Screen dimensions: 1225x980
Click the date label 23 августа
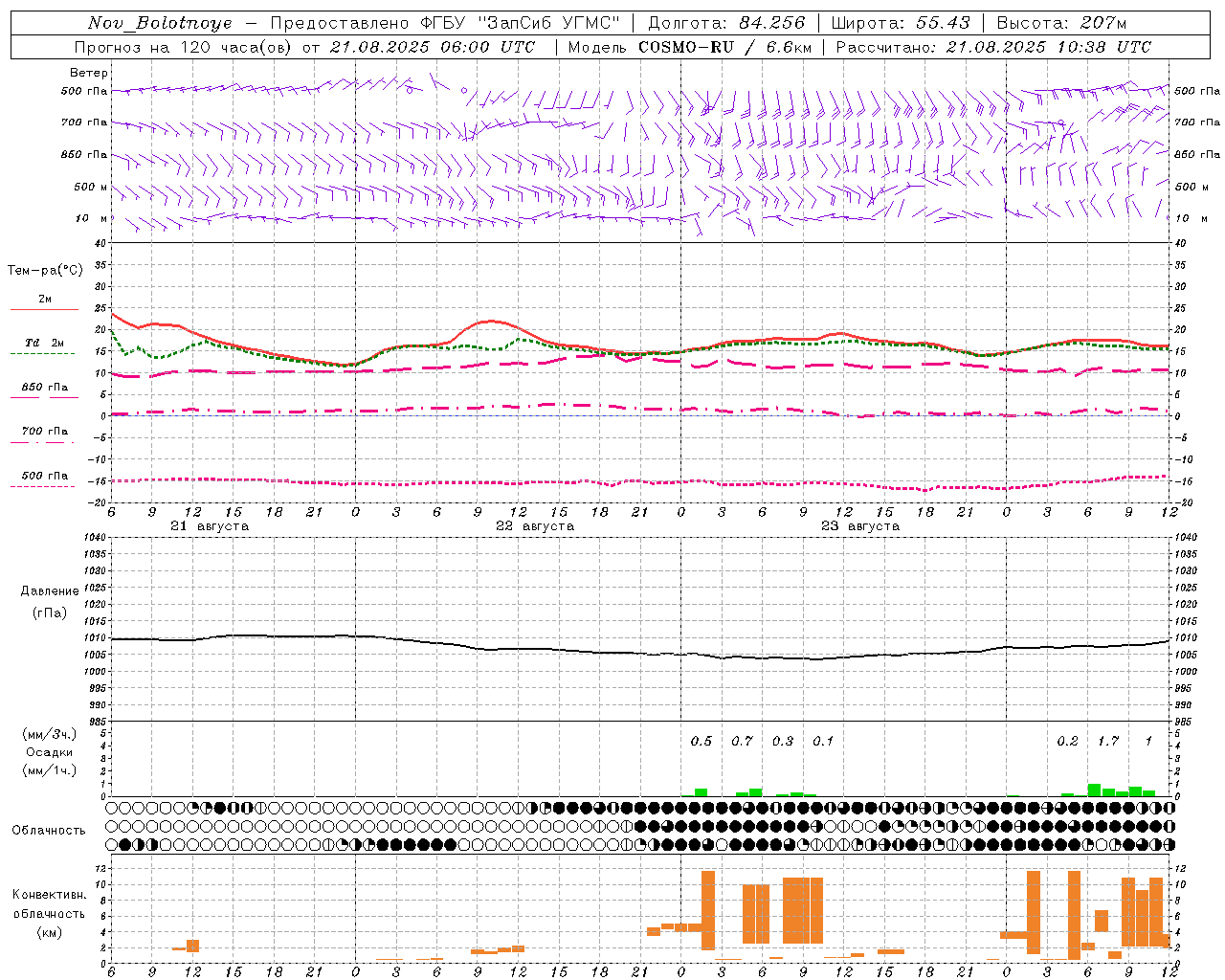(860, 526)
